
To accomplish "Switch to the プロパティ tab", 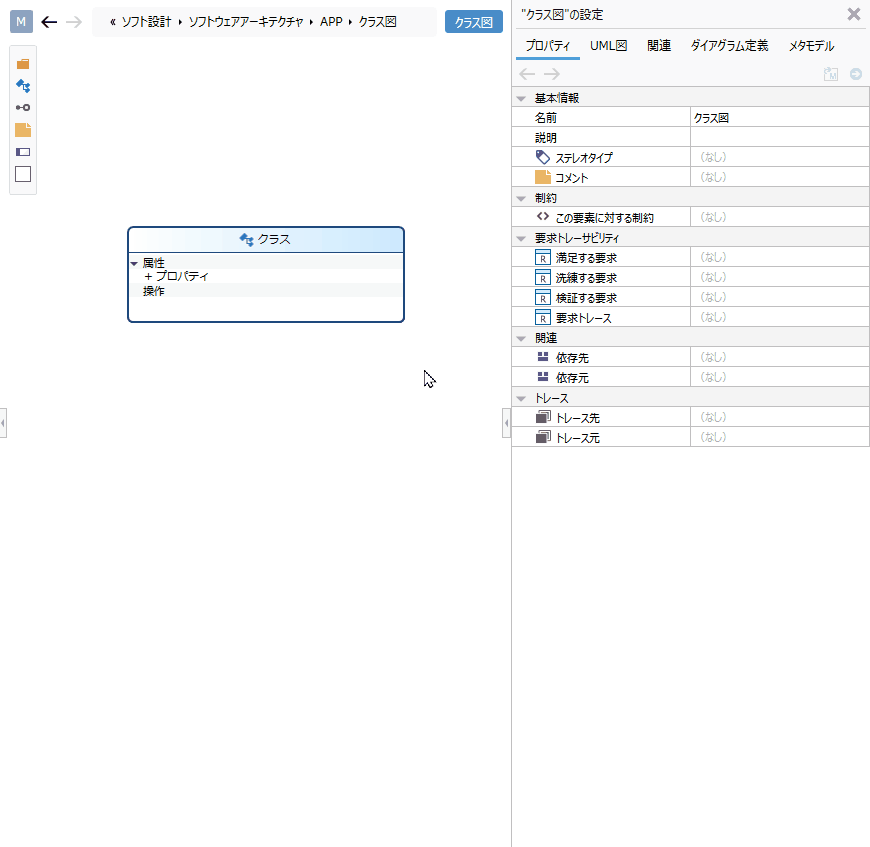I will 548,46.
